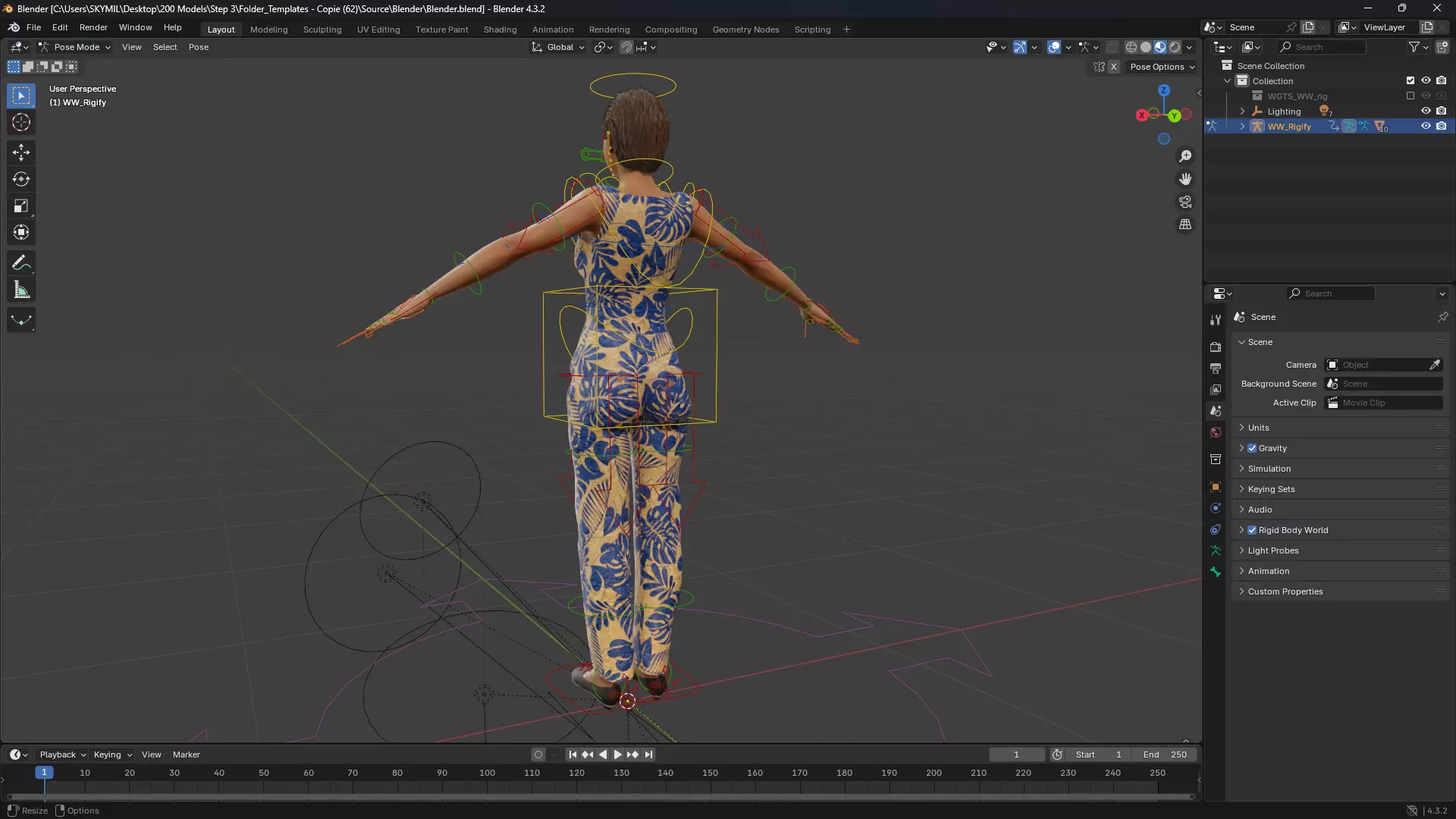Activate the Annotate tool
The height and width of the screenshot is (819, 1456).
[x=21, y=263]
